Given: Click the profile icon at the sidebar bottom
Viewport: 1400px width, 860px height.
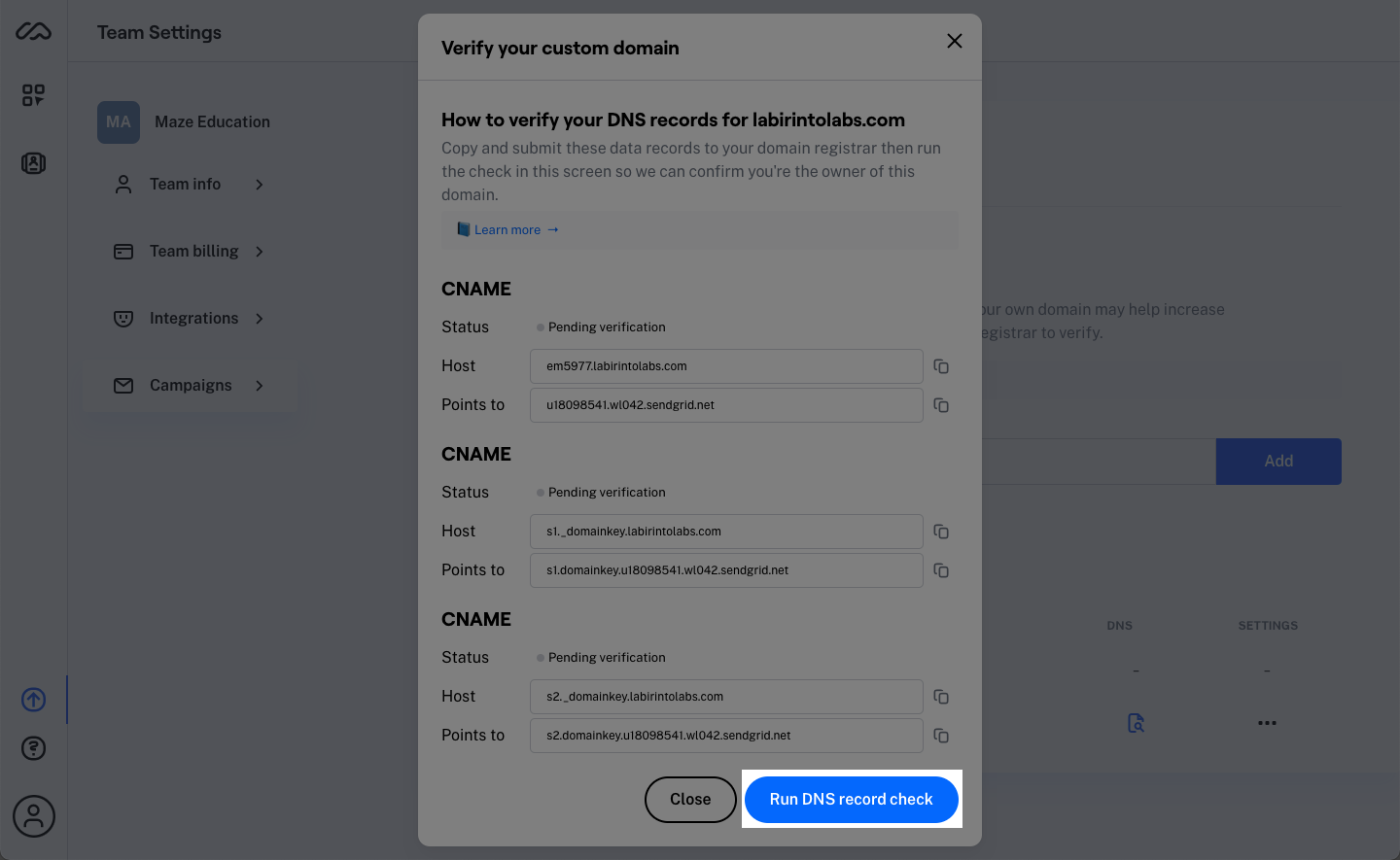Looking at the screenshot, I should pyautogui.click(x=33, y=816).
